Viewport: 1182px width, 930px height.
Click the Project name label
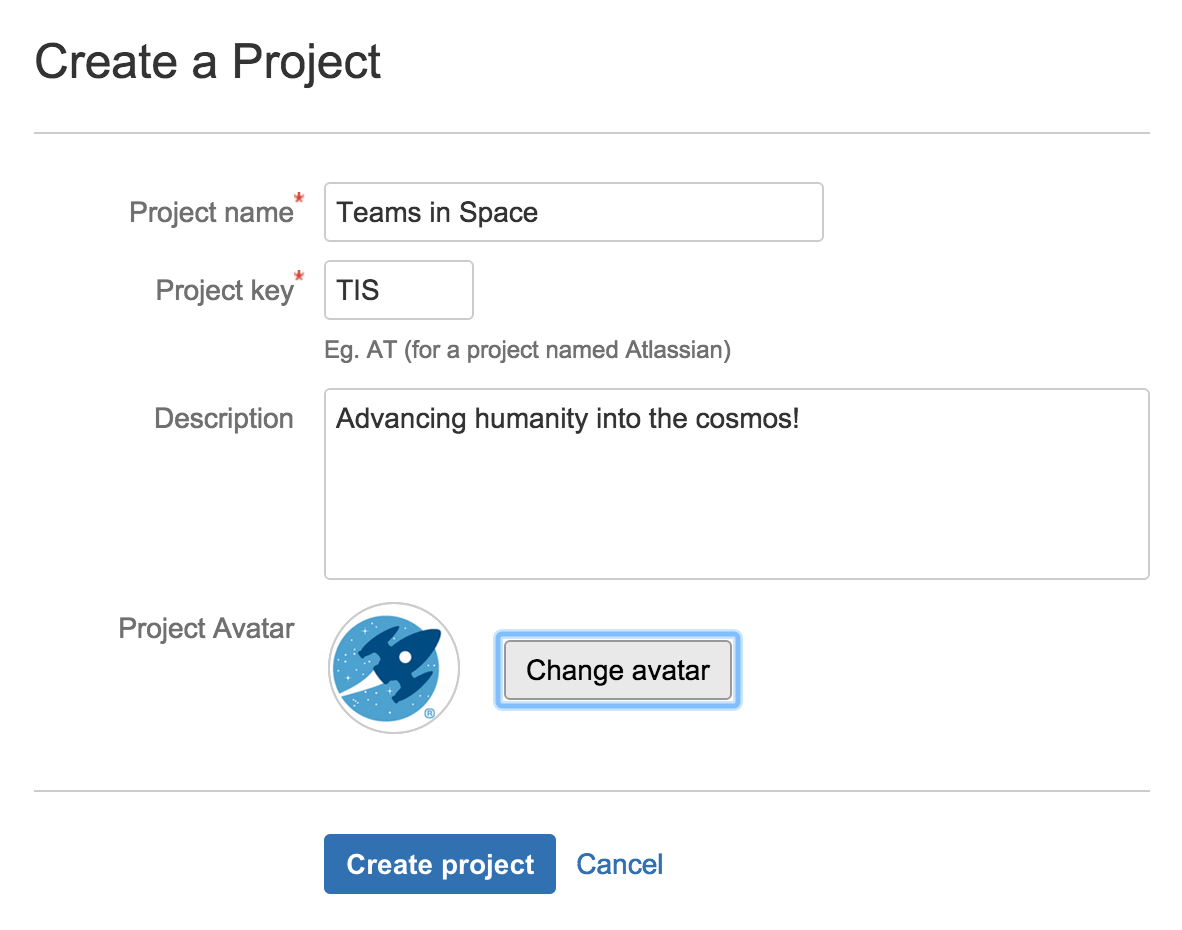click(x=211, y=213)
